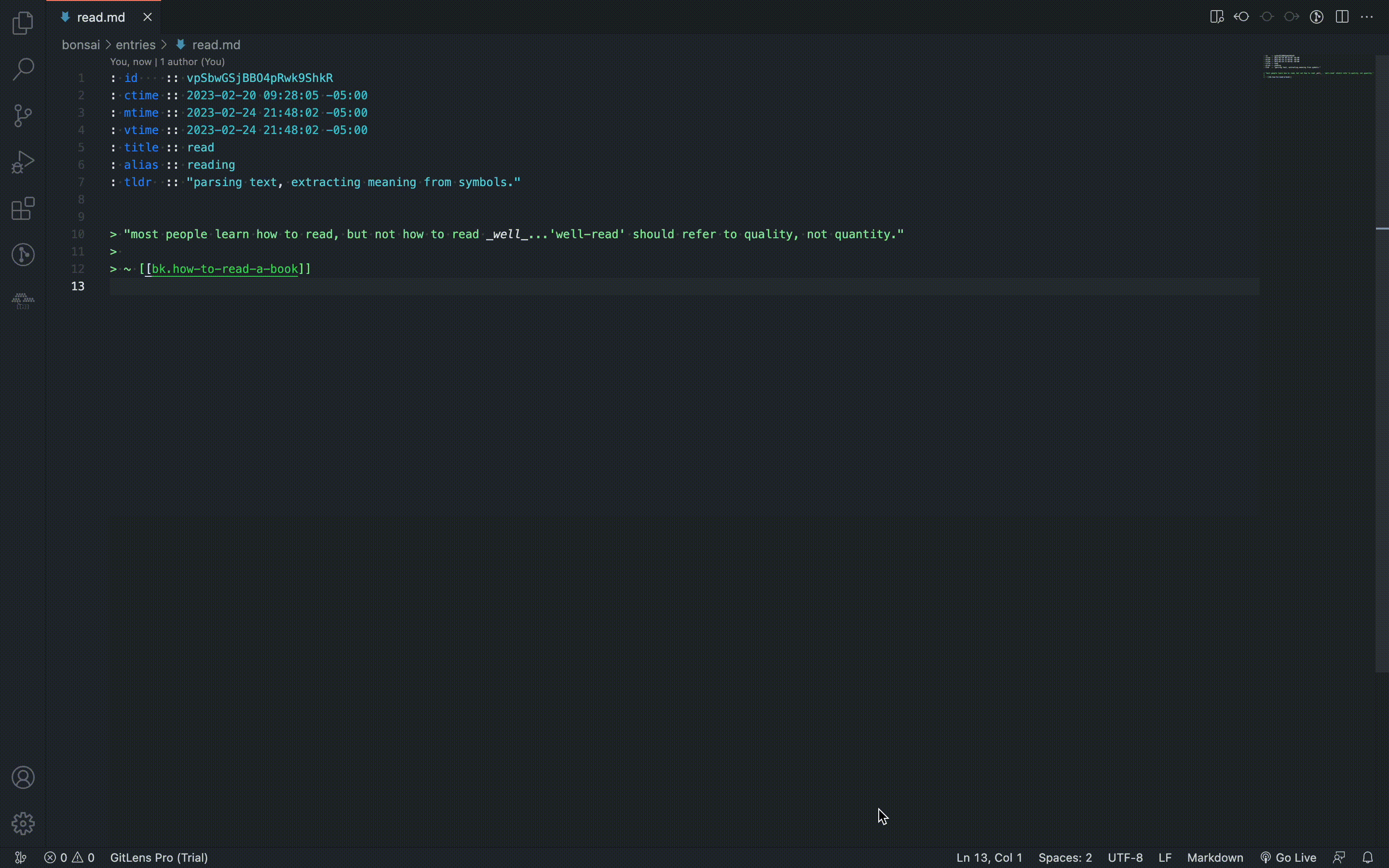Open the tree-shaped extension icon in activity bar

click(x=23, y=301)
